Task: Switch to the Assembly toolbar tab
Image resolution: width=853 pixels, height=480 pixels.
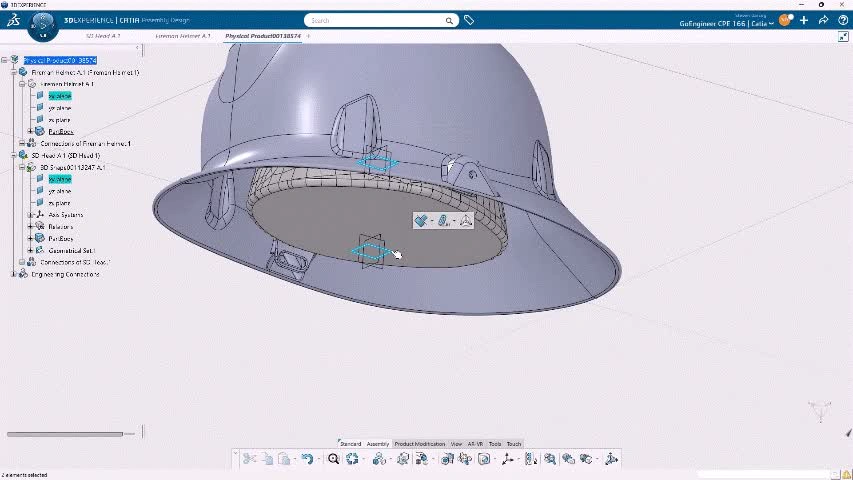Action: (x=378, y=444)
